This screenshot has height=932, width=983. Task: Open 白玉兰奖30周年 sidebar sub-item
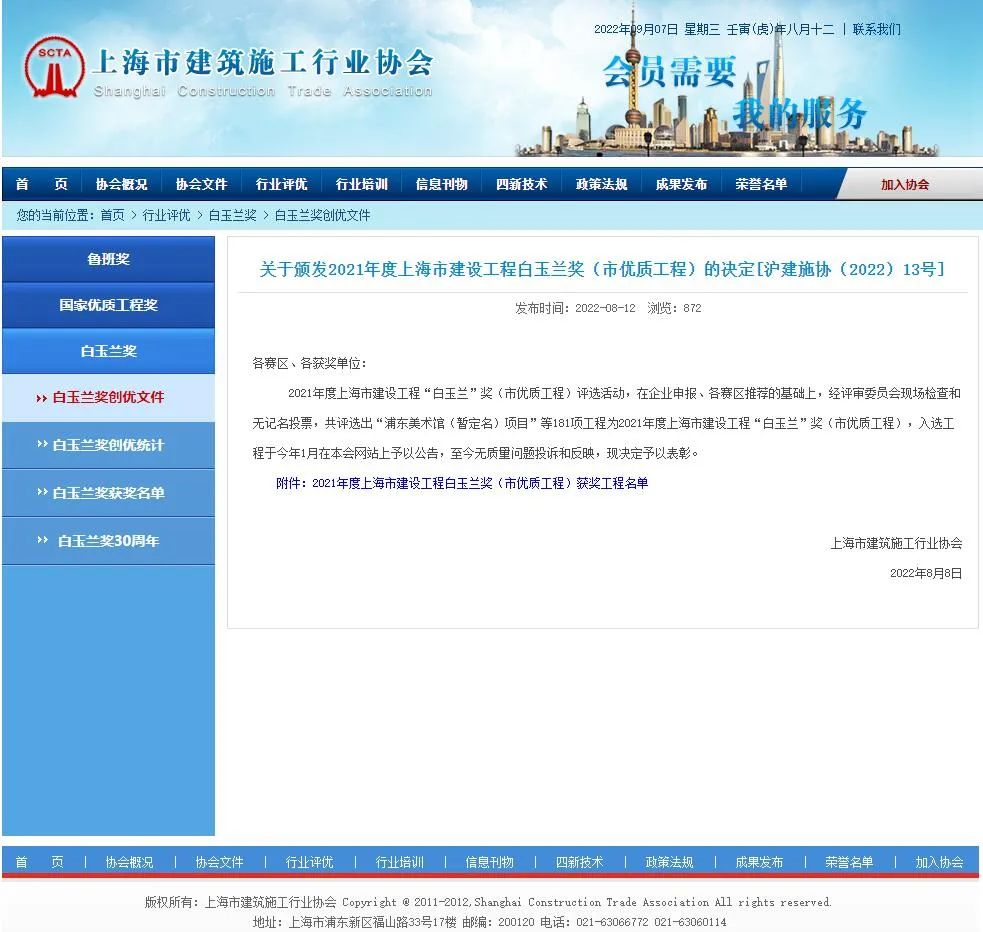108,541
